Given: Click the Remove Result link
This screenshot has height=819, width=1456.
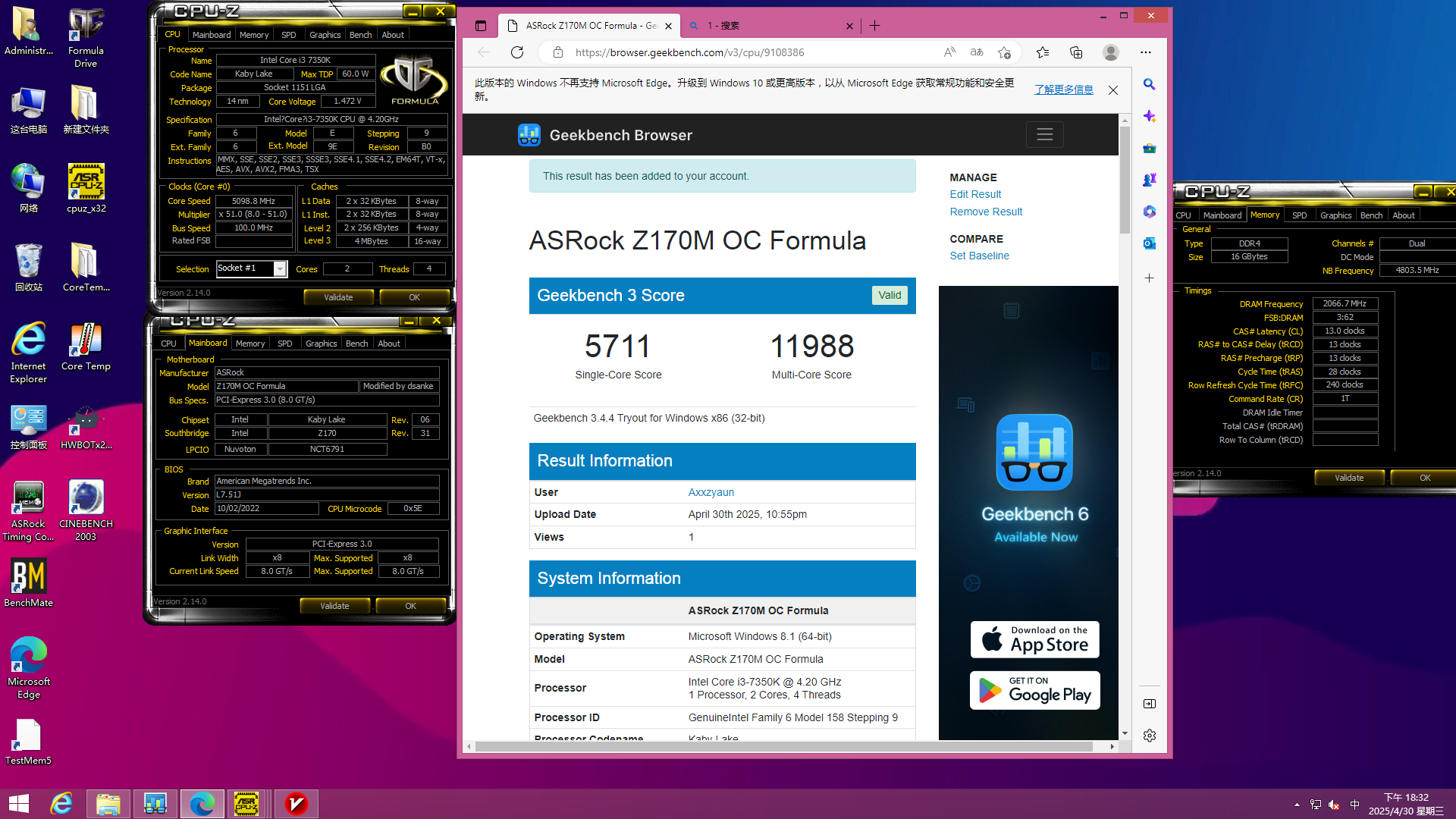Looking at the screenshot, I should point(986,212).
